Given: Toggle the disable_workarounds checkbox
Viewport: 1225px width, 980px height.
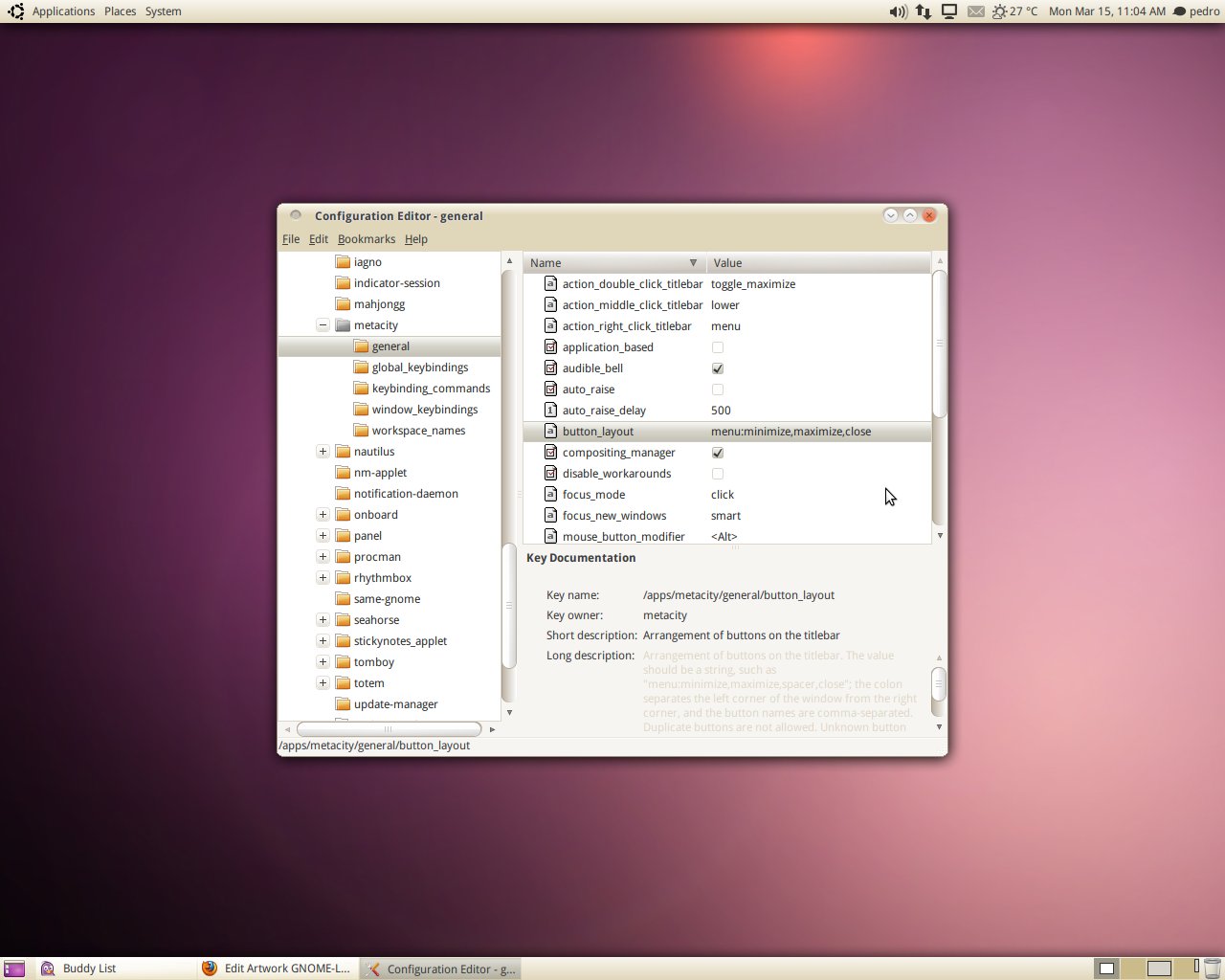Looking at the screenshot, I should coord(718,474).
